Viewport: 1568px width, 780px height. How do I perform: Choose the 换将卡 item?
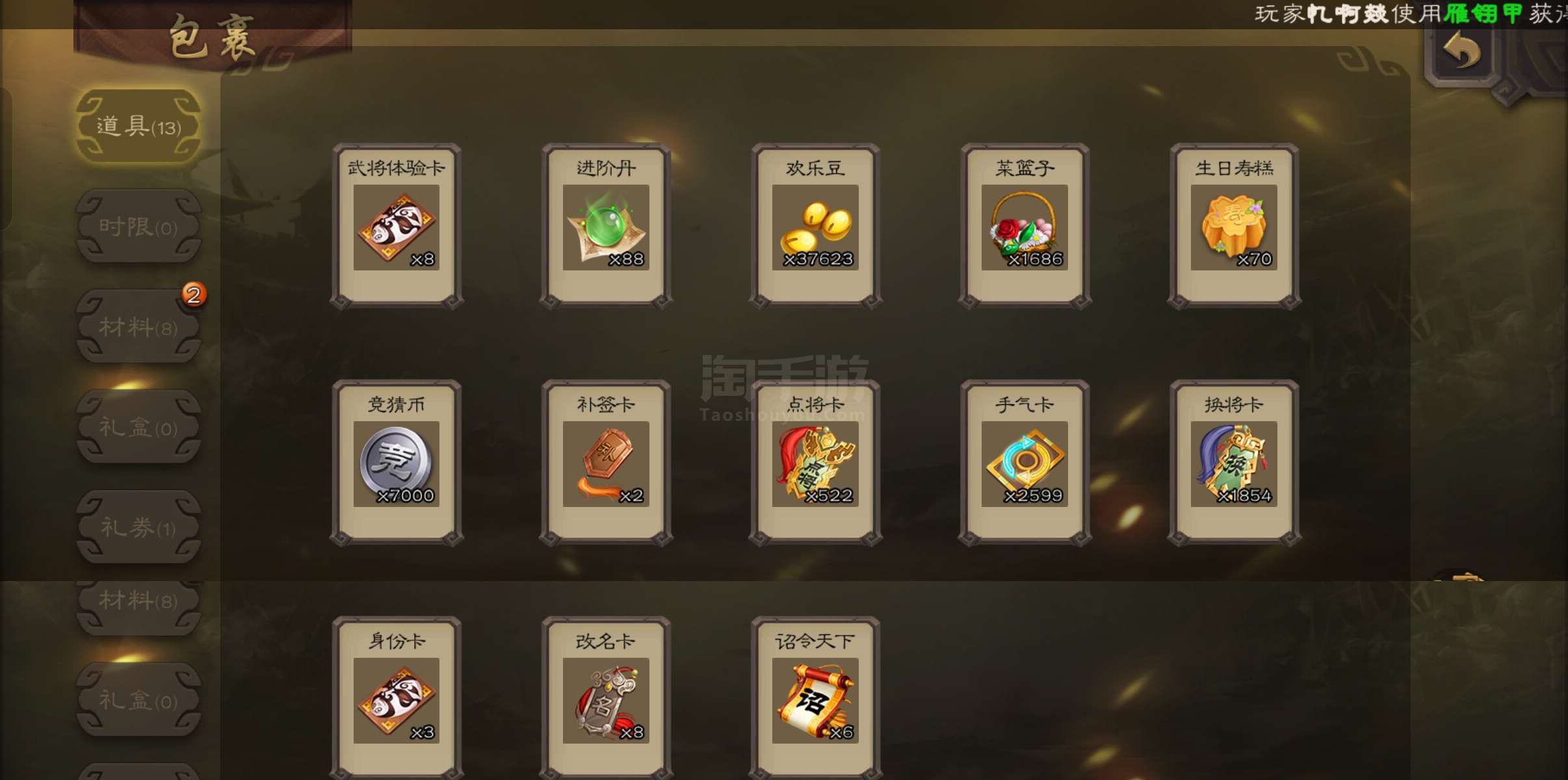[x=1234, y=463]
